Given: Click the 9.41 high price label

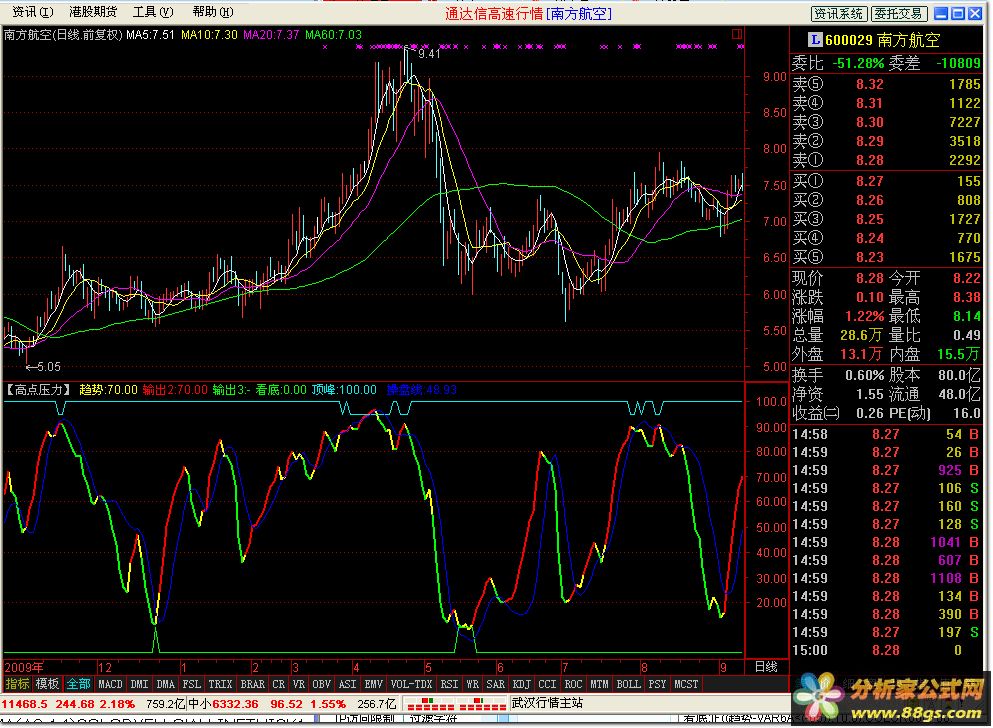Looking at the screenshot, I should (x=429, y=54).
